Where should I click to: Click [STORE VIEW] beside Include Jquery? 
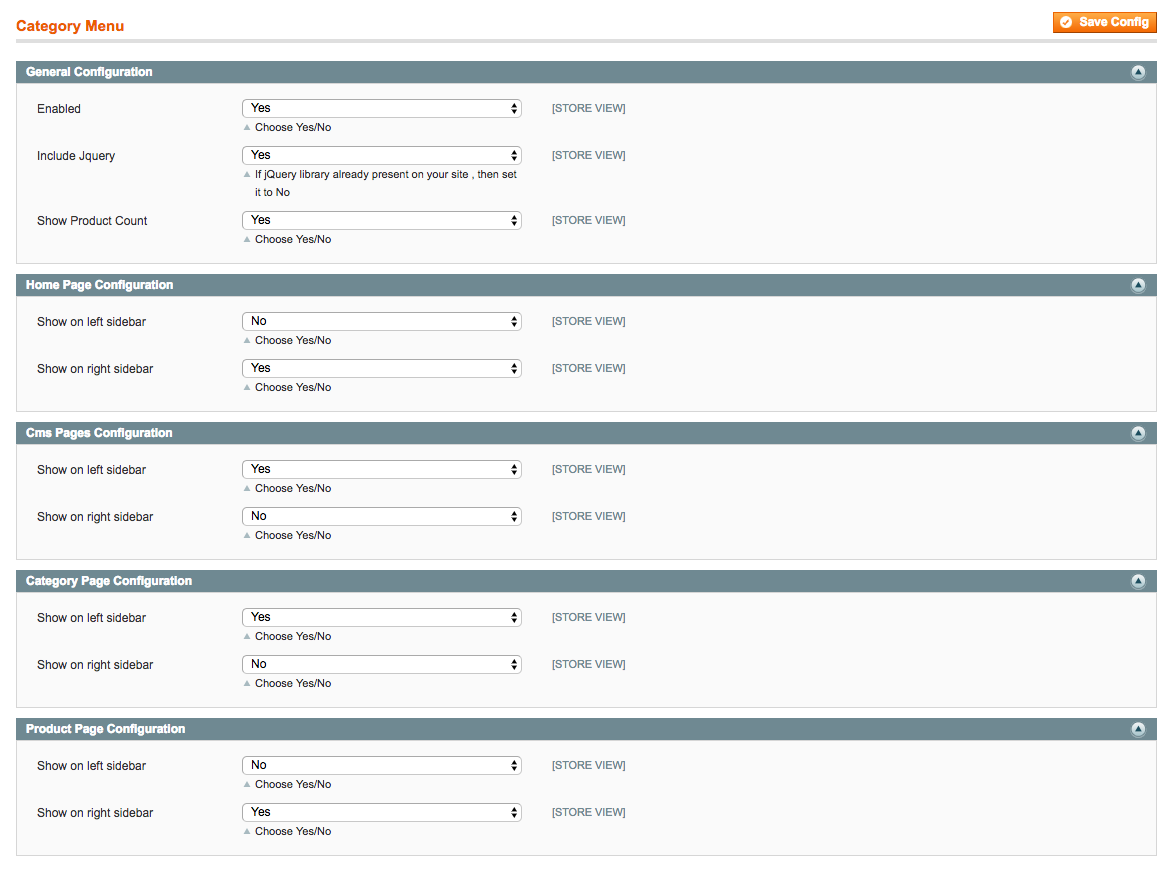click(x=588, y=156)
